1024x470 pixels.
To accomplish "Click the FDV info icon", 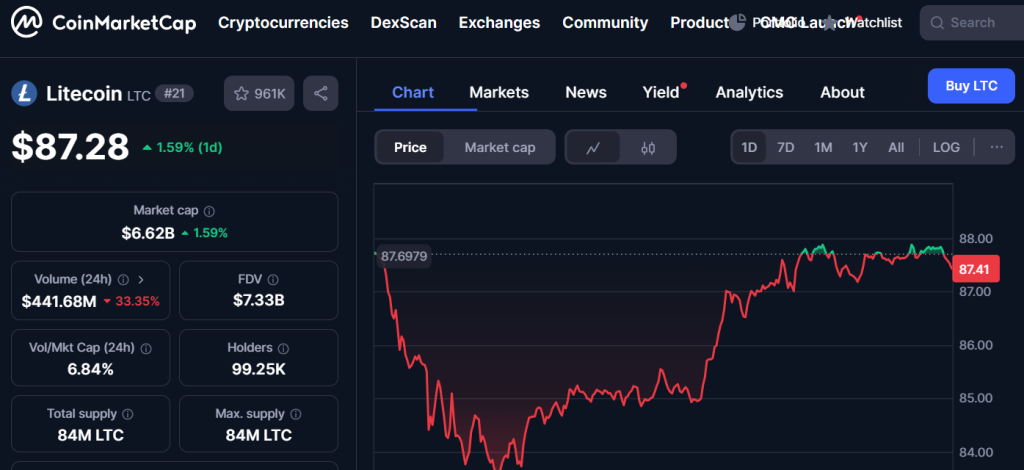I will [274, 280].
